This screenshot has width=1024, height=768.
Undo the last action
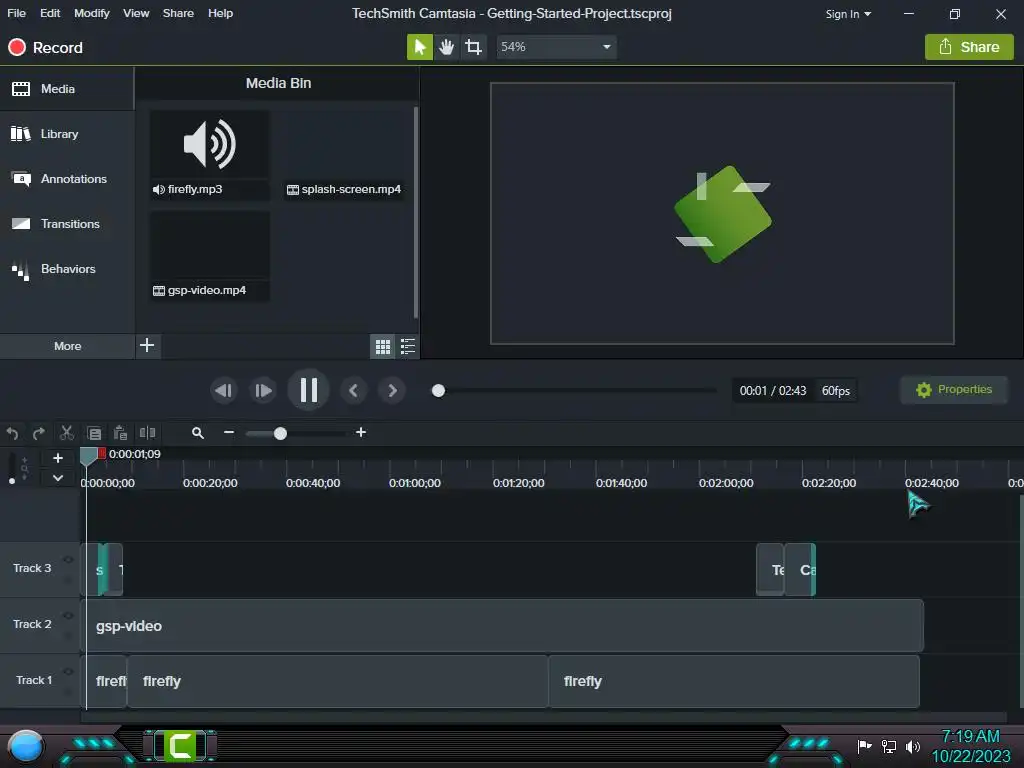pyautogui.click(x=12, y=433)
